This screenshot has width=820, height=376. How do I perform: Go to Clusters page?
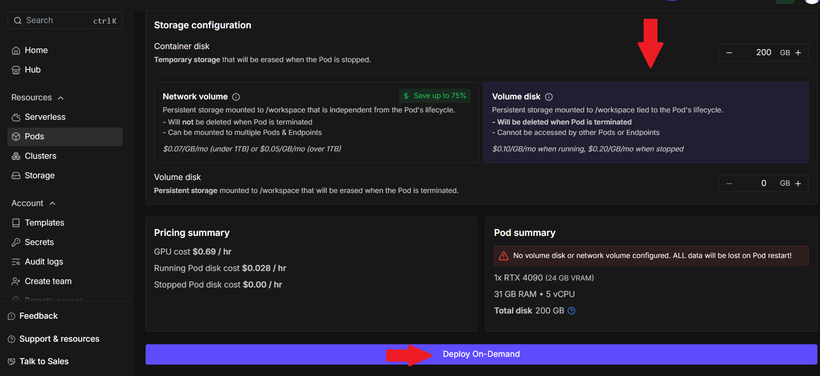[x=65, y=156]
